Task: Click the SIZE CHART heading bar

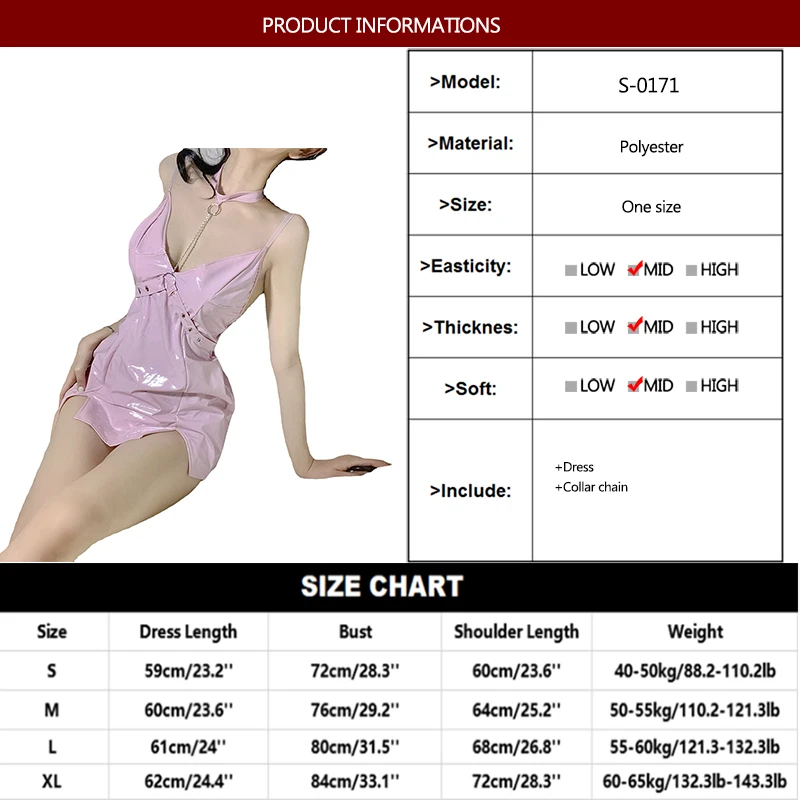Action: (399, 587)
